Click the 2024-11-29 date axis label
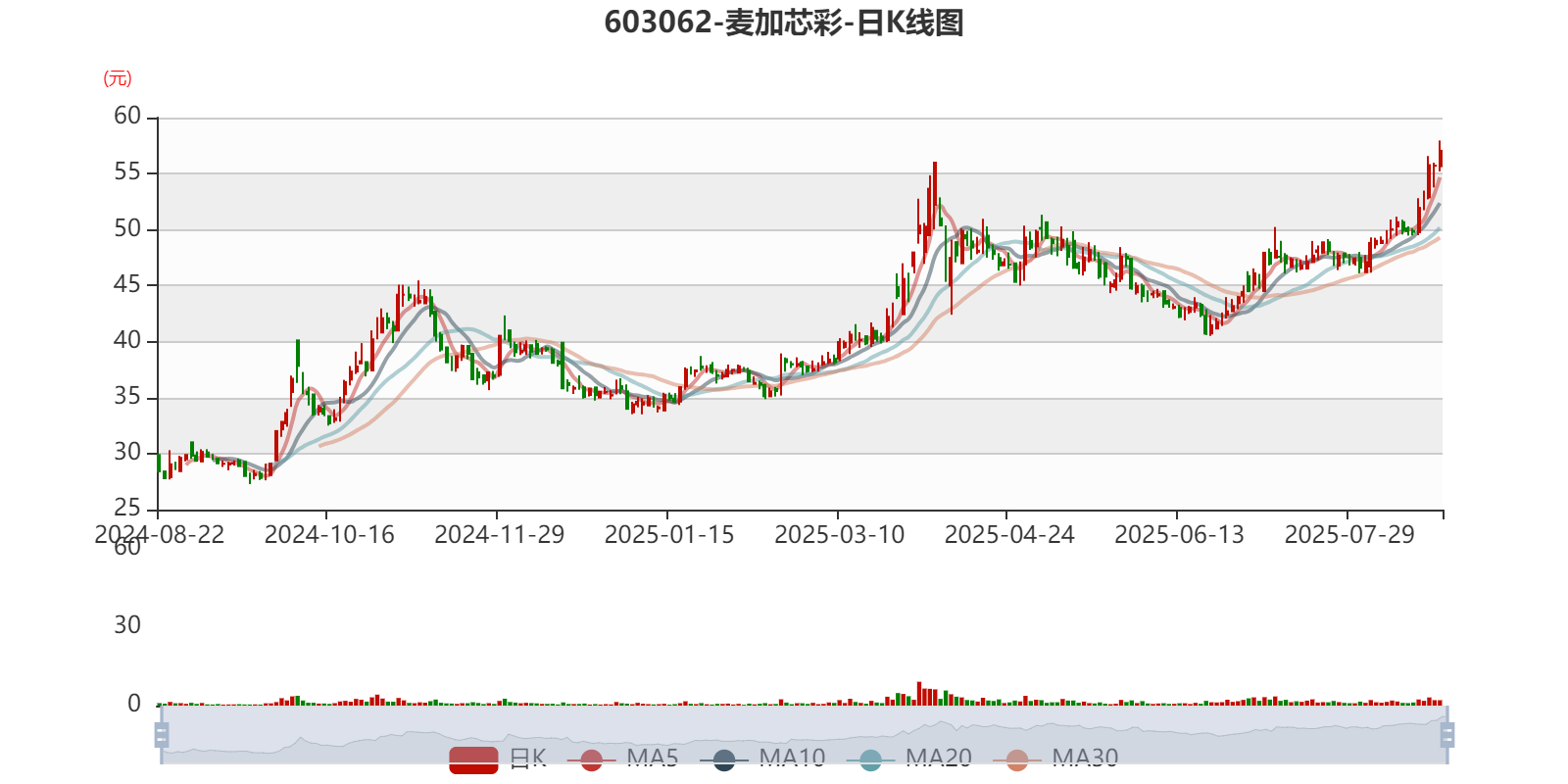1568x784 pixels. click(x=500, y=535)
